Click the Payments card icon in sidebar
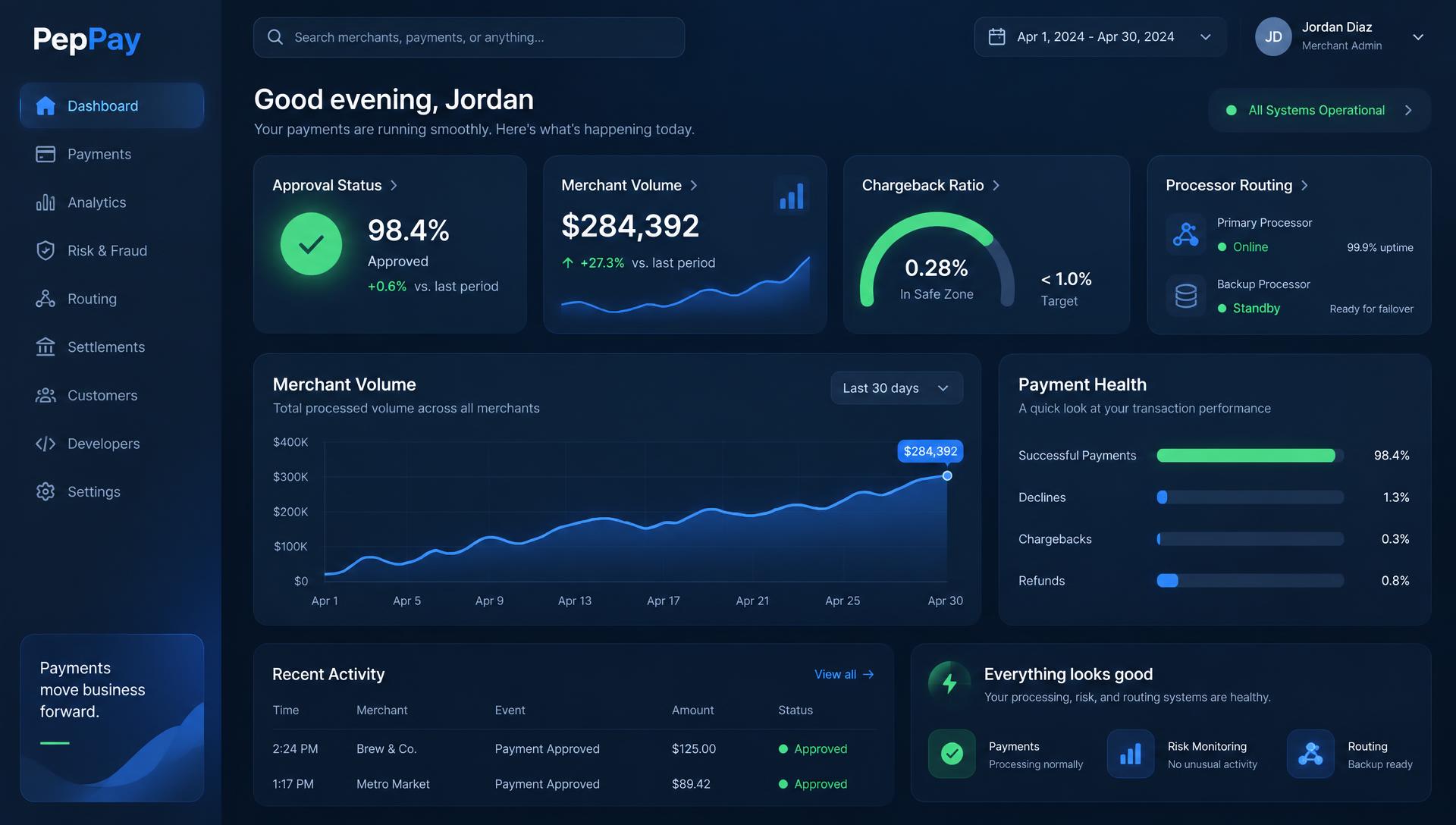The width and height of the screenshot is (1456, 825). tap(45, 154)
